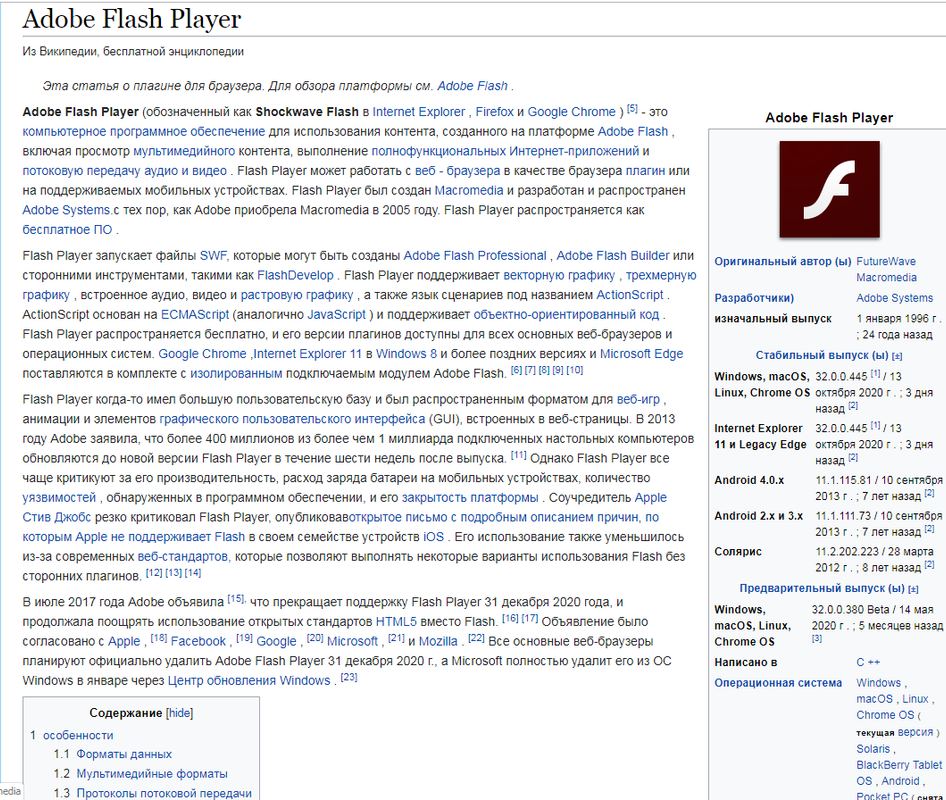The width and height of the screenshot is (946, 800).
Task: Open 'Стабильный выпуск (ы)' infobox heading link
Action: click(822, 355)
